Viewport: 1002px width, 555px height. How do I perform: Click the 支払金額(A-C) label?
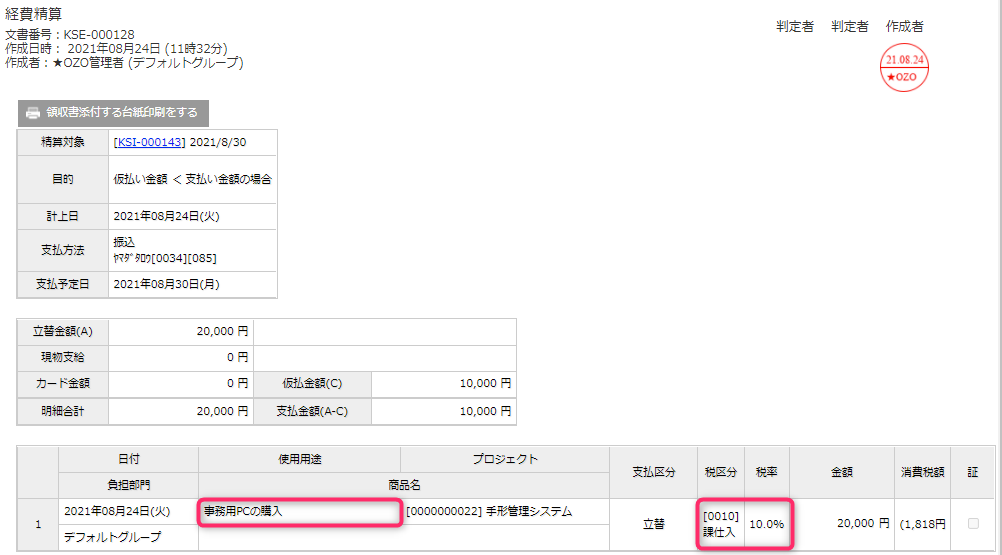(312, 411)
